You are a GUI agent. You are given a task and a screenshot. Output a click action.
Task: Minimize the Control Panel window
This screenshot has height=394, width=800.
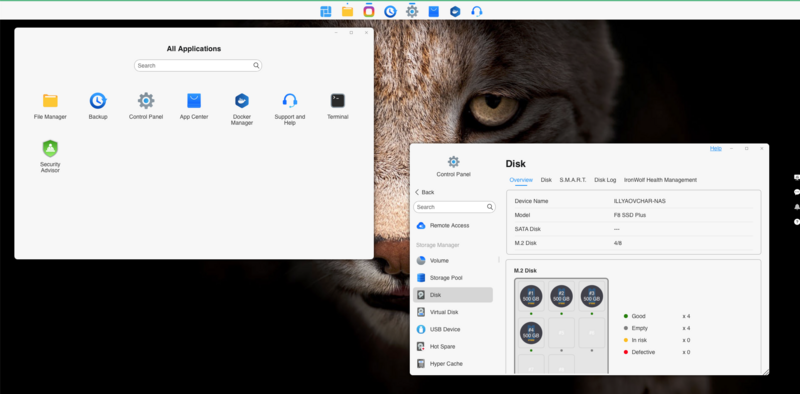tap(731, 148)
